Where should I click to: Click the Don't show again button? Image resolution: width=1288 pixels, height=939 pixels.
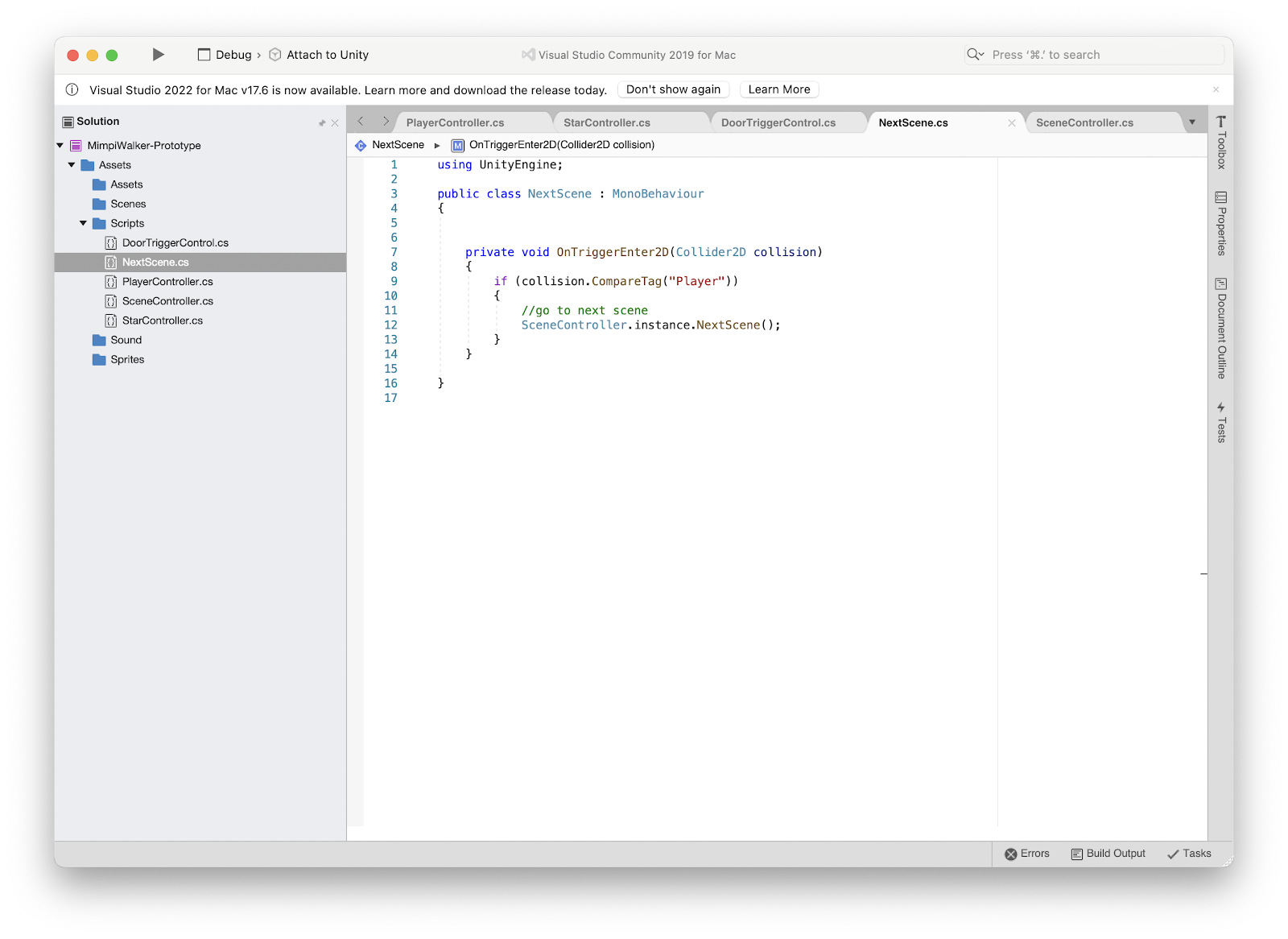point(674,89)
